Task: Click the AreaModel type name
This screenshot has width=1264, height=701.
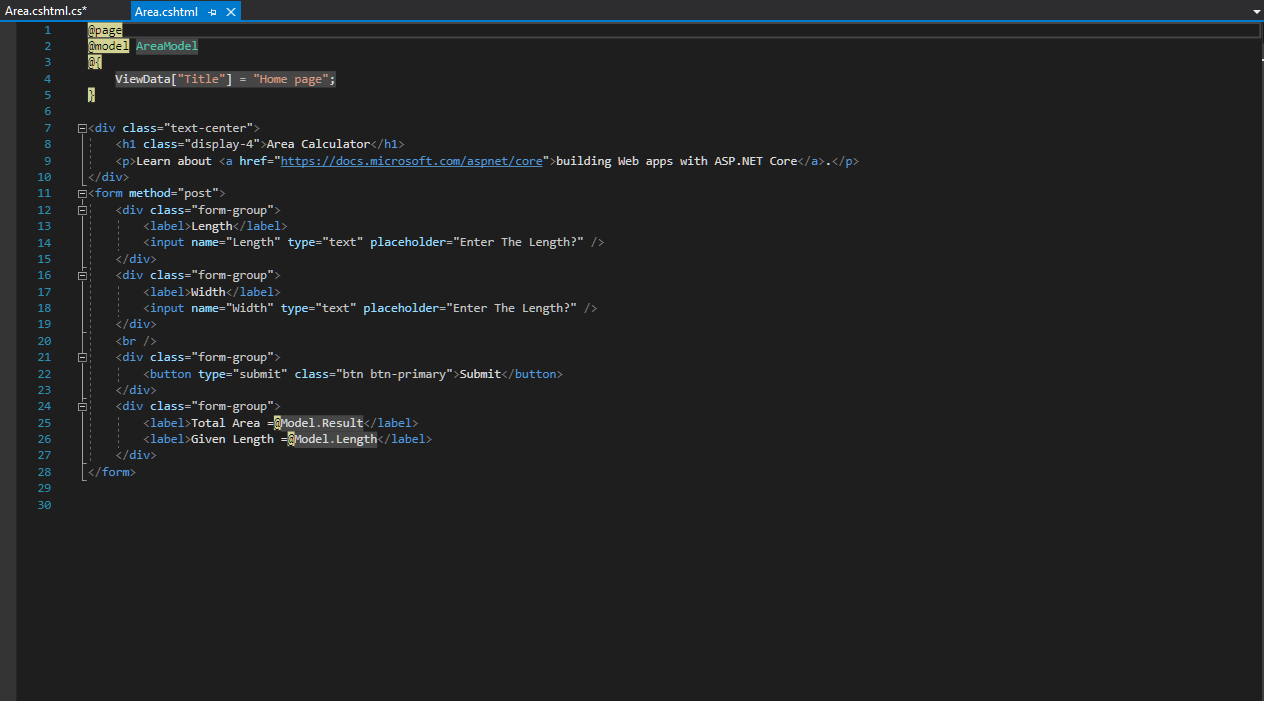Action: click(x=167, y=46)
